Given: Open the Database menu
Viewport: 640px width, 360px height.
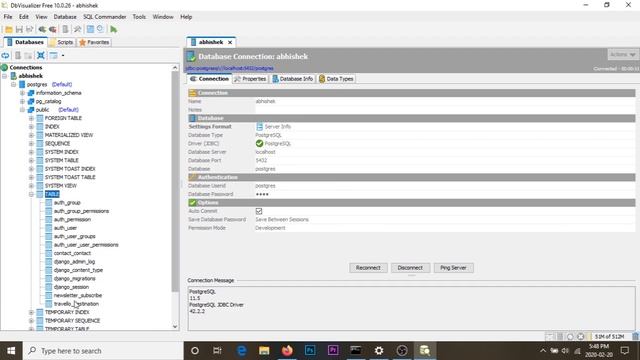Looking at the screenshot, I should pyautogui.click(x=65, y=17).
